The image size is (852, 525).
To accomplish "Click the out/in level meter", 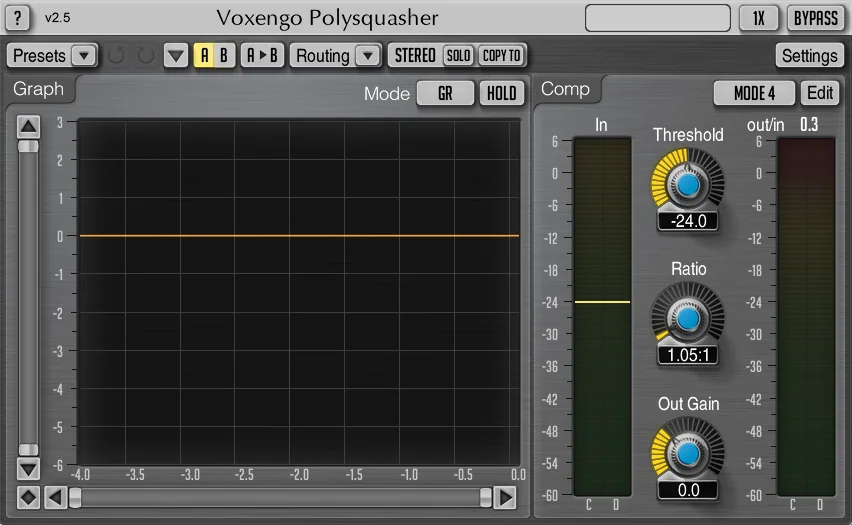I will 806,316.
